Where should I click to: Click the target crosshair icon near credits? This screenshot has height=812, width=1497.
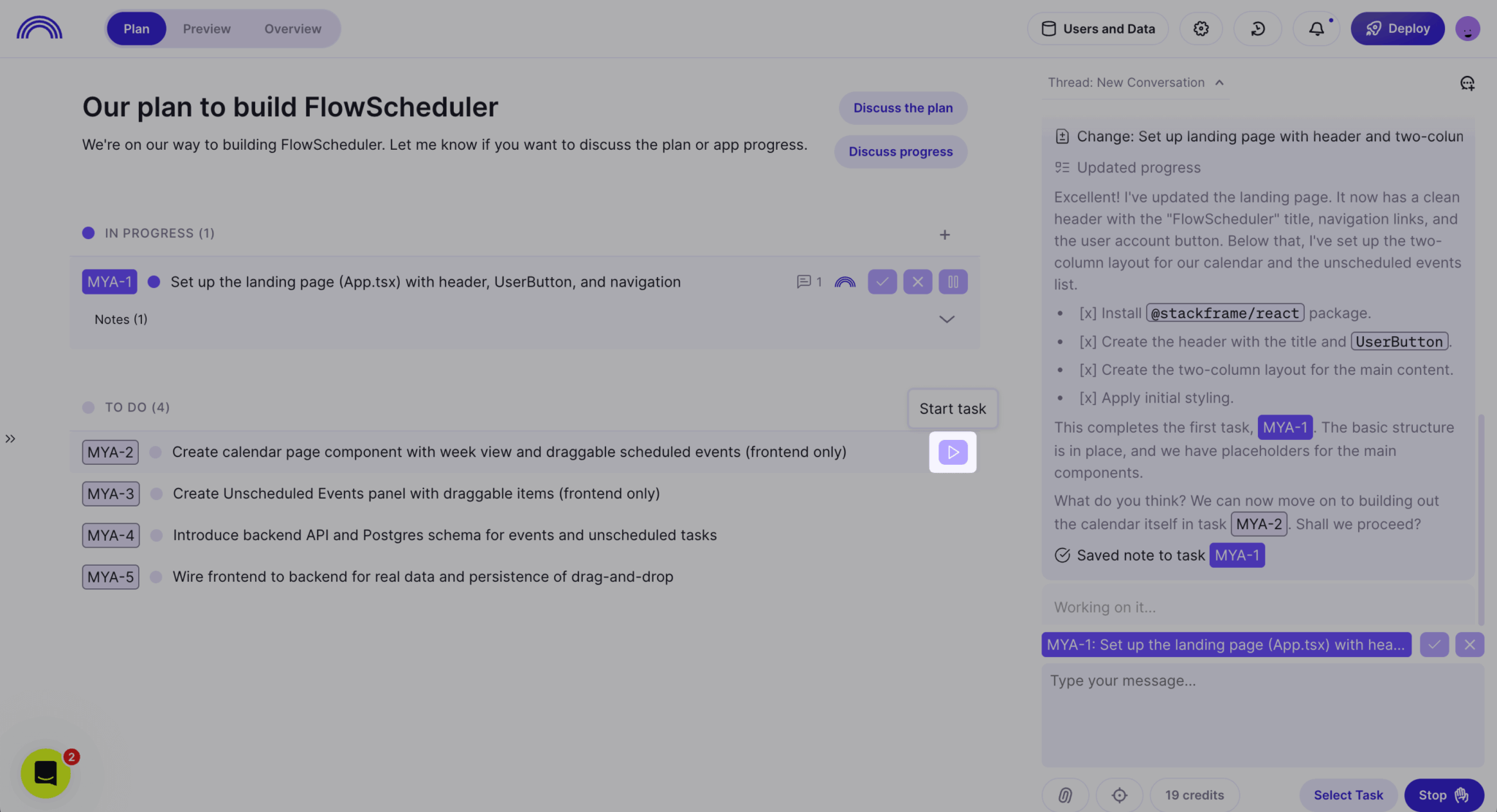1119,795
